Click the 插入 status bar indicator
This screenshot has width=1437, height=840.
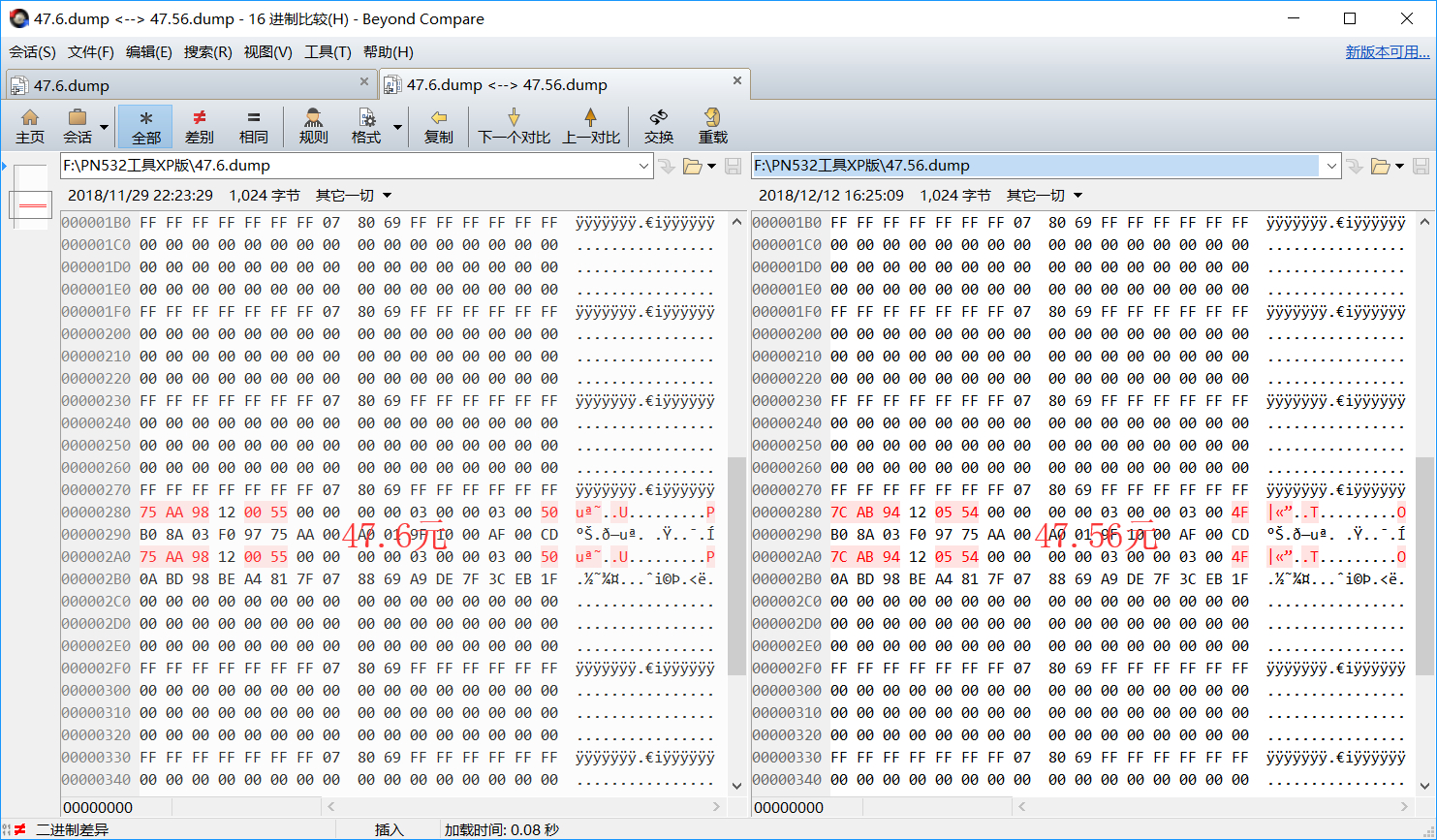[x=390, y=829]
